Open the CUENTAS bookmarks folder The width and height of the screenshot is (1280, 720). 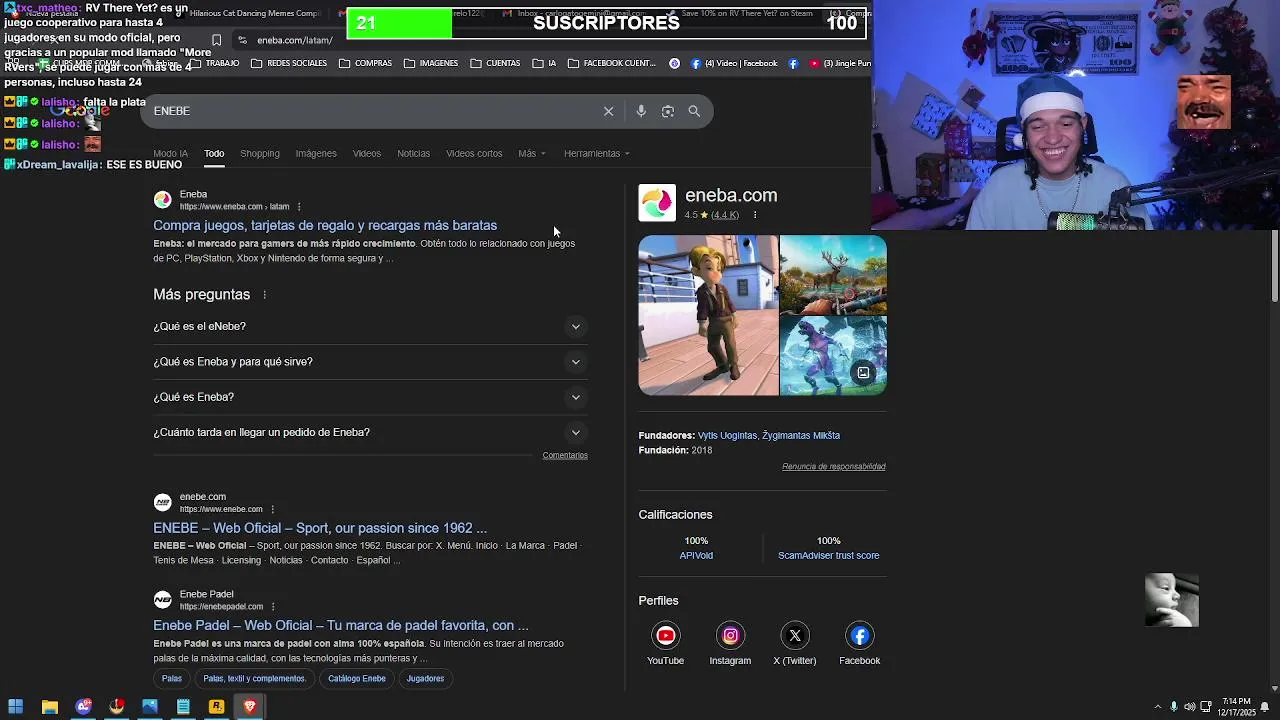pos(494,63)
